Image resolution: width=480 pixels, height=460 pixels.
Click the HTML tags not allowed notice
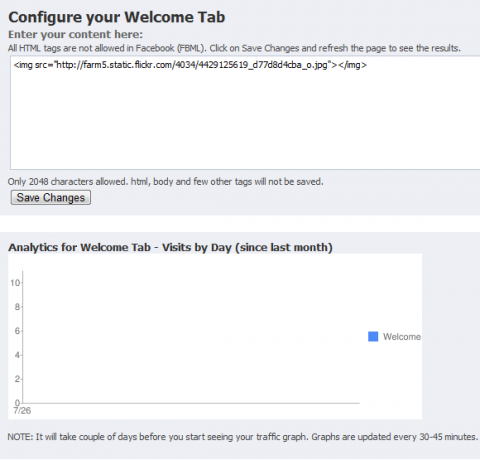pos(234,48)
